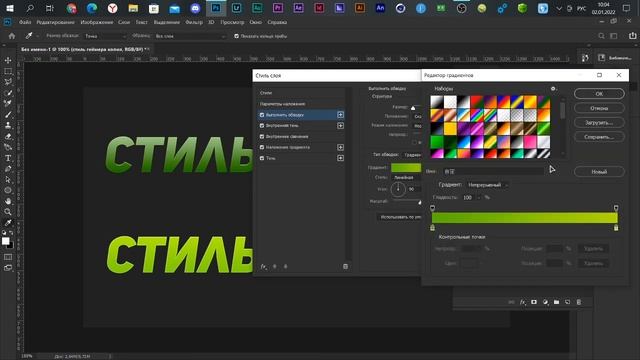The height and width of the screenshot is (360, 640).
Task: Toggle the Внутреннее свечение checkbox
Action: coord(262,136)
